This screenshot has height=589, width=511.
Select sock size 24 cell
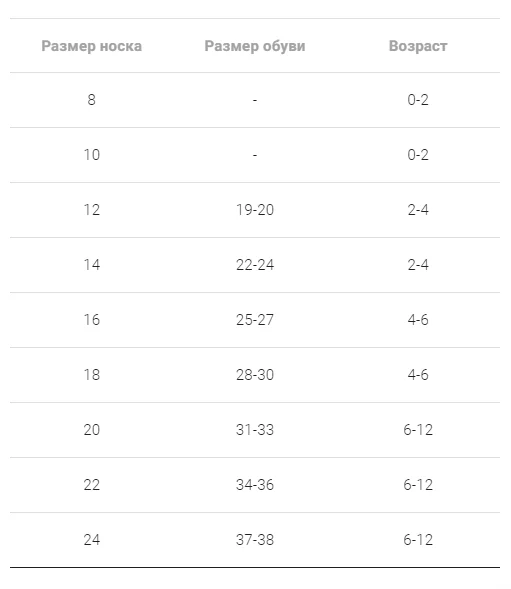[x=92, y=540]
